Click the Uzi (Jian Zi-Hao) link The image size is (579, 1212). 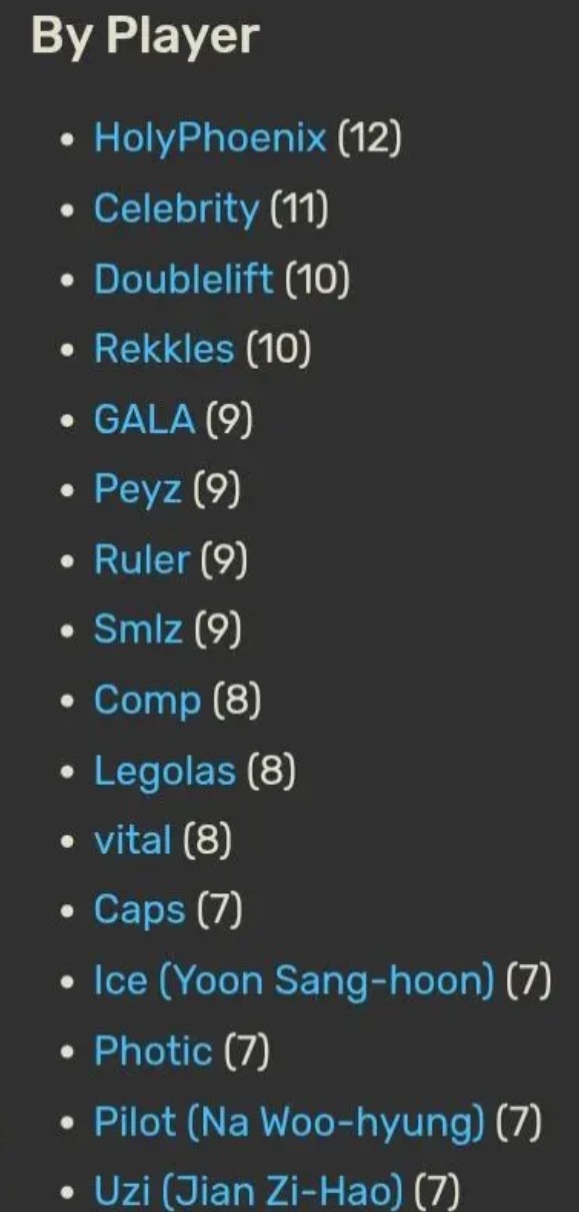[x=248, y=1191]
